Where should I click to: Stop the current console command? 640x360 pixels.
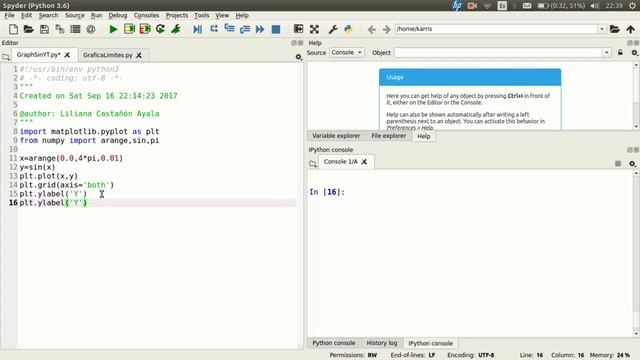[x=618, y=163]
